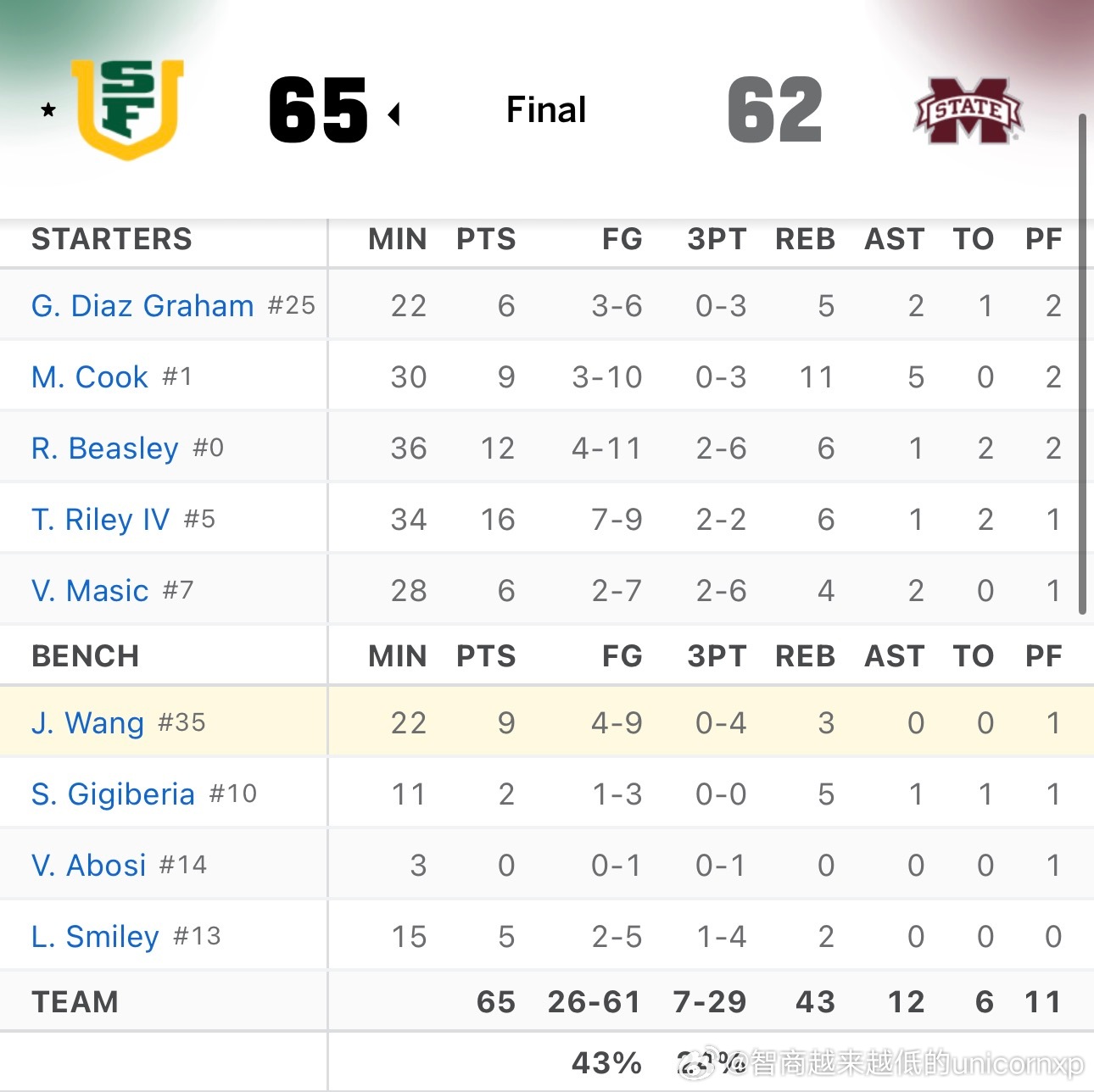Viewport: 1094px width, 1092px height.
Task: Open M. Cook player profile
Action: tap(90, 376)
